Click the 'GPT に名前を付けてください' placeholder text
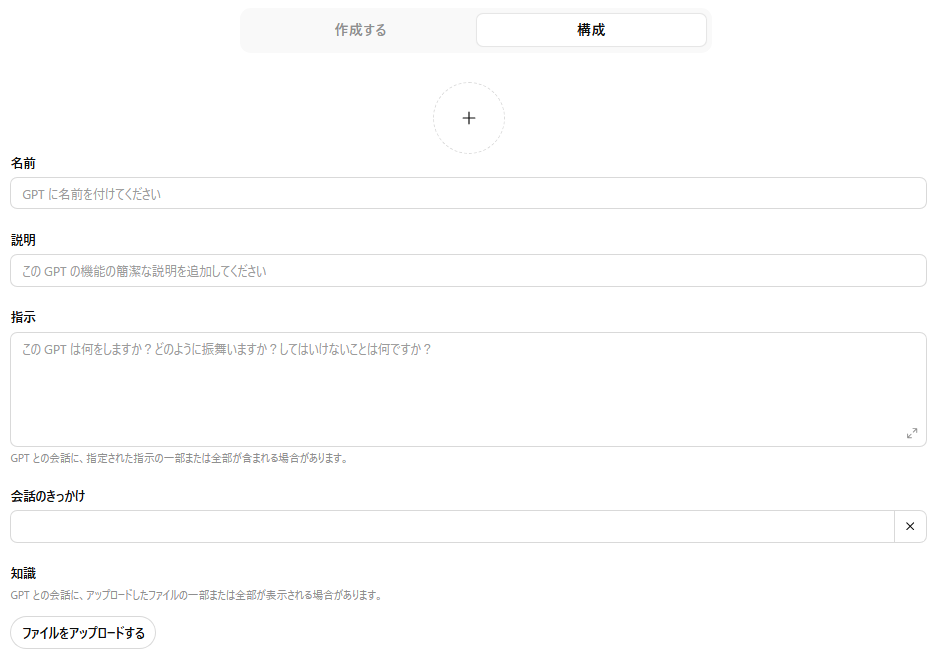Viewport: 935px width, 654px height. 91,194
